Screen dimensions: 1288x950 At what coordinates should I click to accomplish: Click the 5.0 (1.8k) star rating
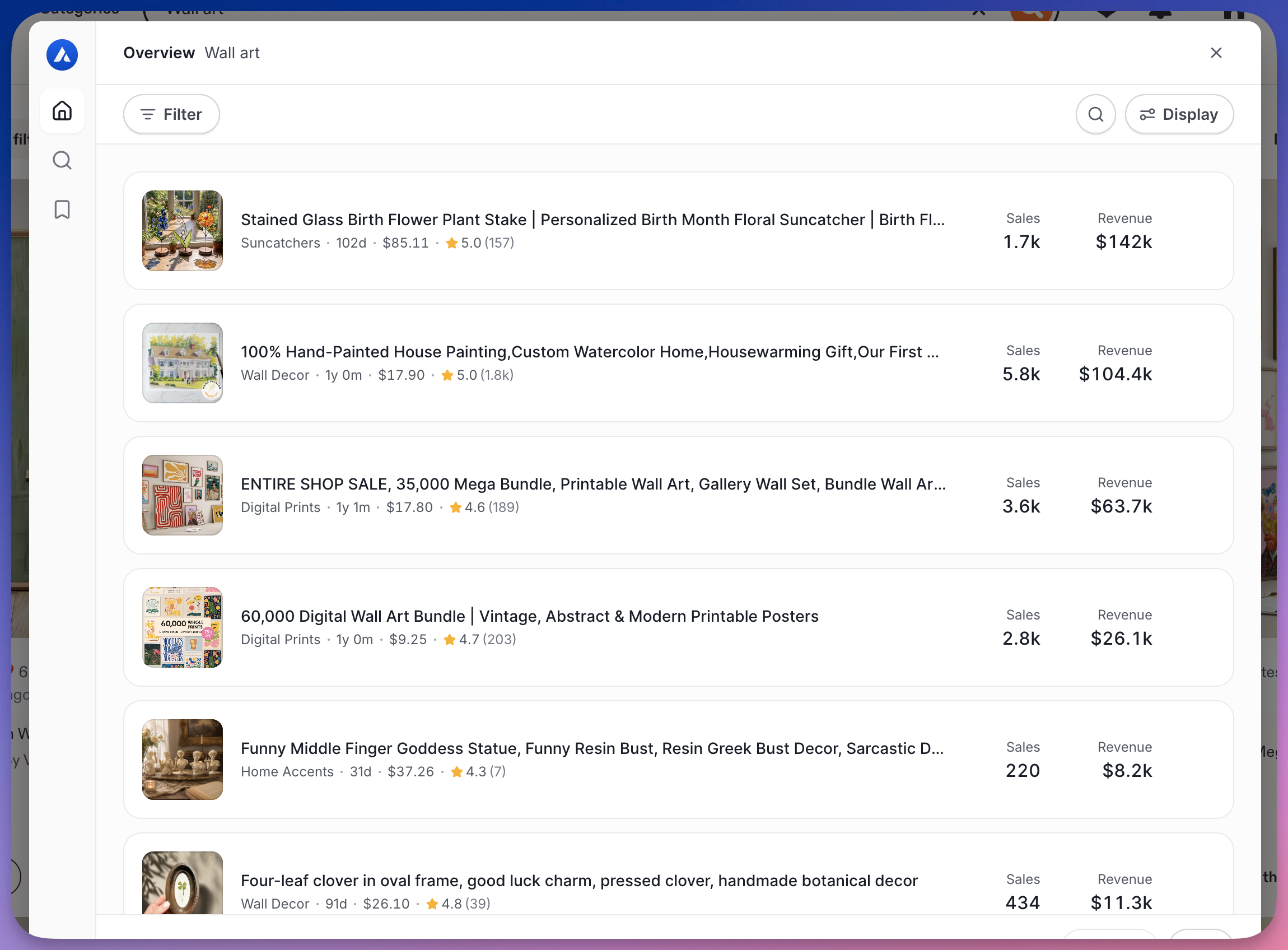[477, 375]
